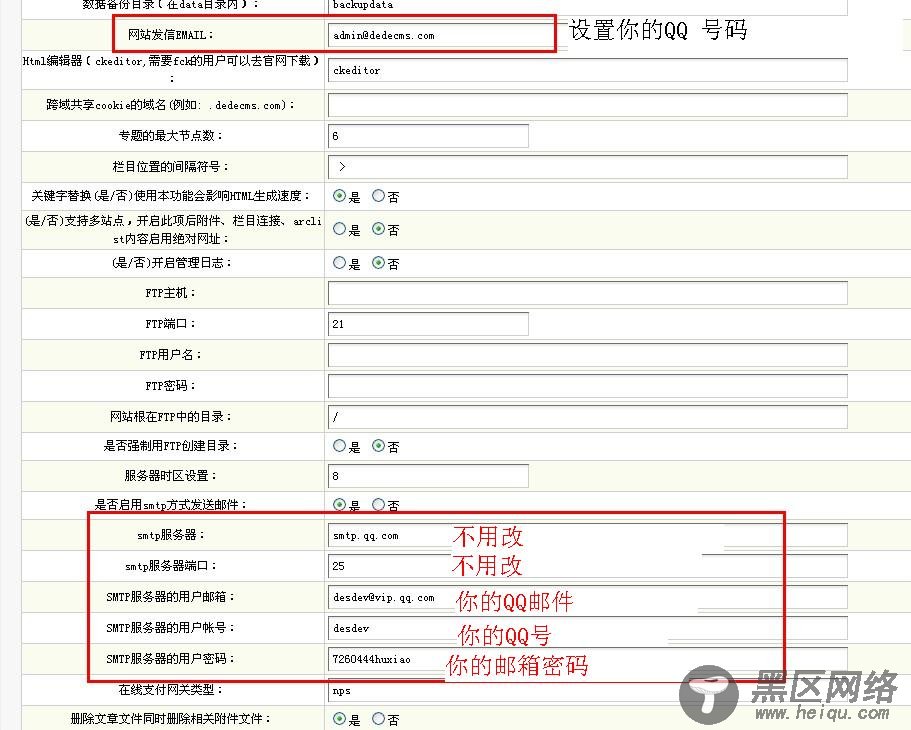The image size is (911, 730).
Task: Click the 在线支付网关类型 label
Action: coord(171,690)
